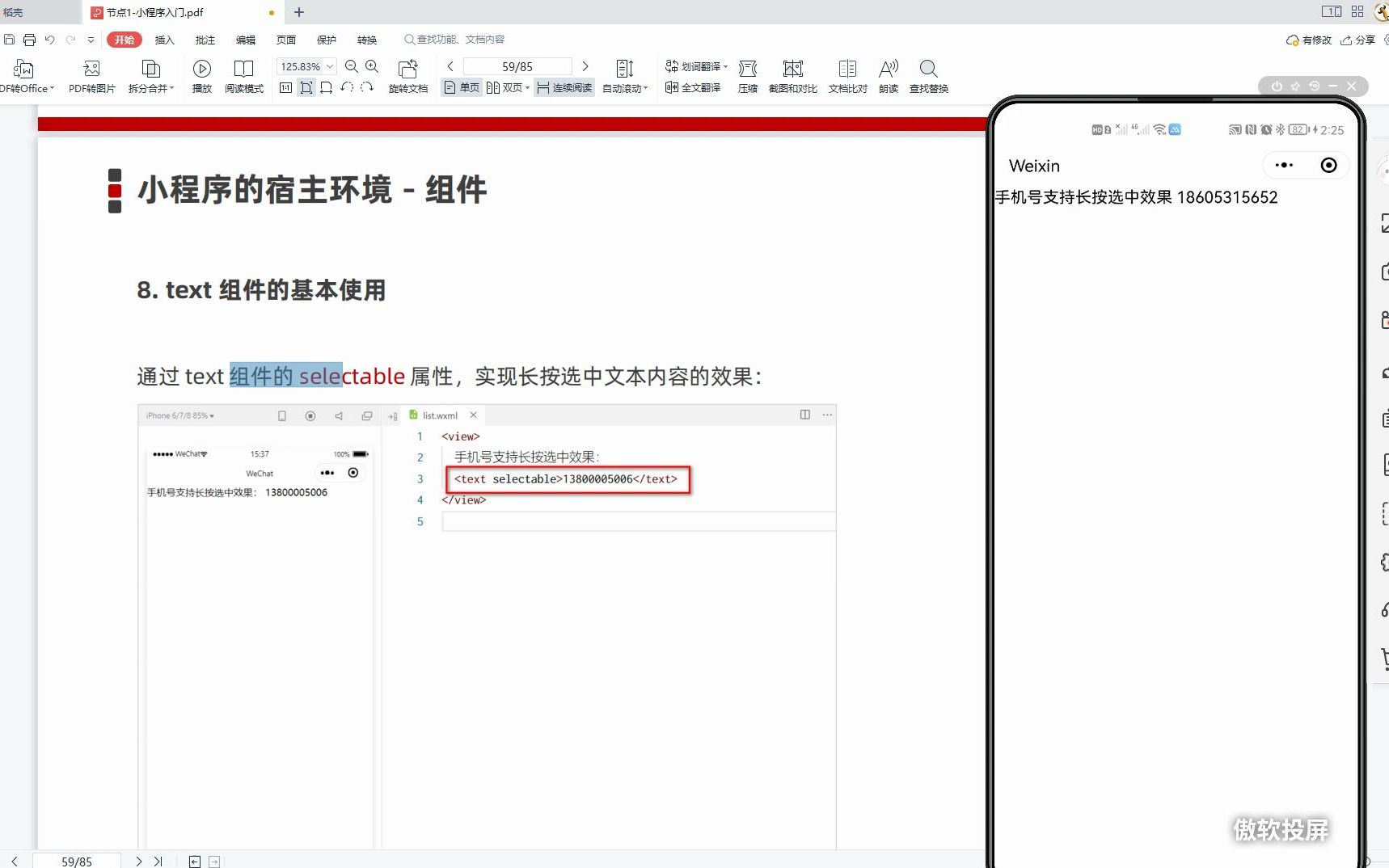Click power icon on phone mirror toolbar
Viewport: 1389px width, 868px height.
coord(1277,86)
